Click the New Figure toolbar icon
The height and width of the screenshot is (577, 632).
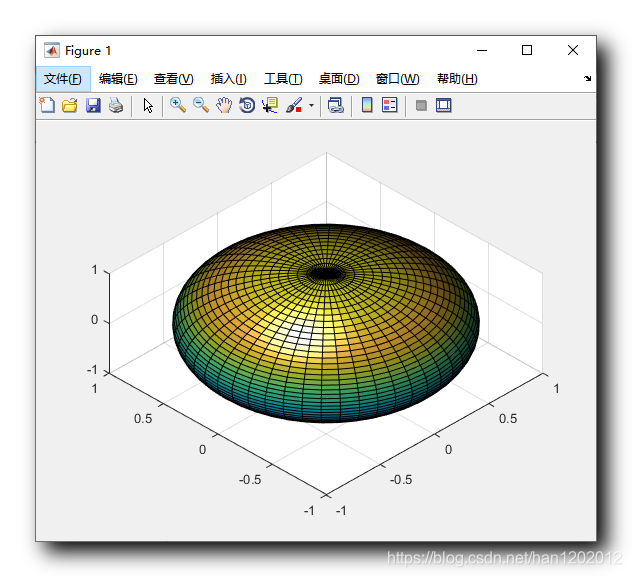(47, 106)
